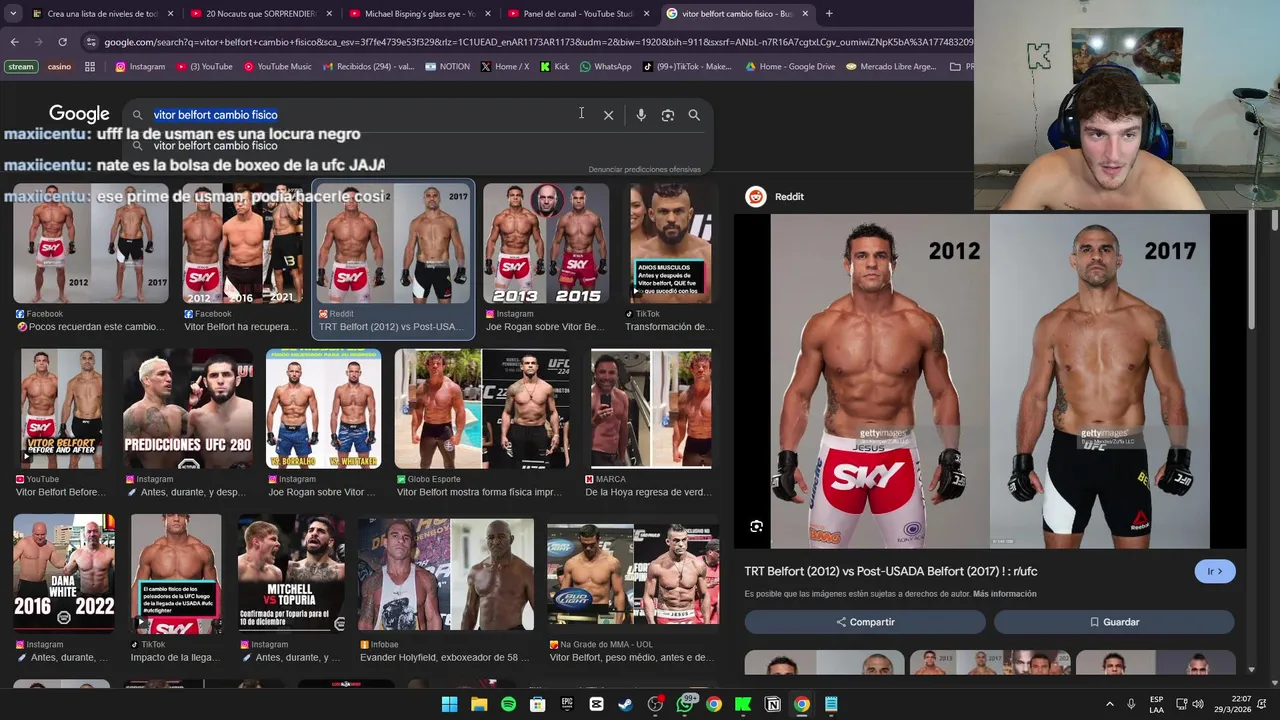This screenshot has height=720, width=1280.
Task: Open a new browser tab with plus
Action: click(x=829, y=14)
